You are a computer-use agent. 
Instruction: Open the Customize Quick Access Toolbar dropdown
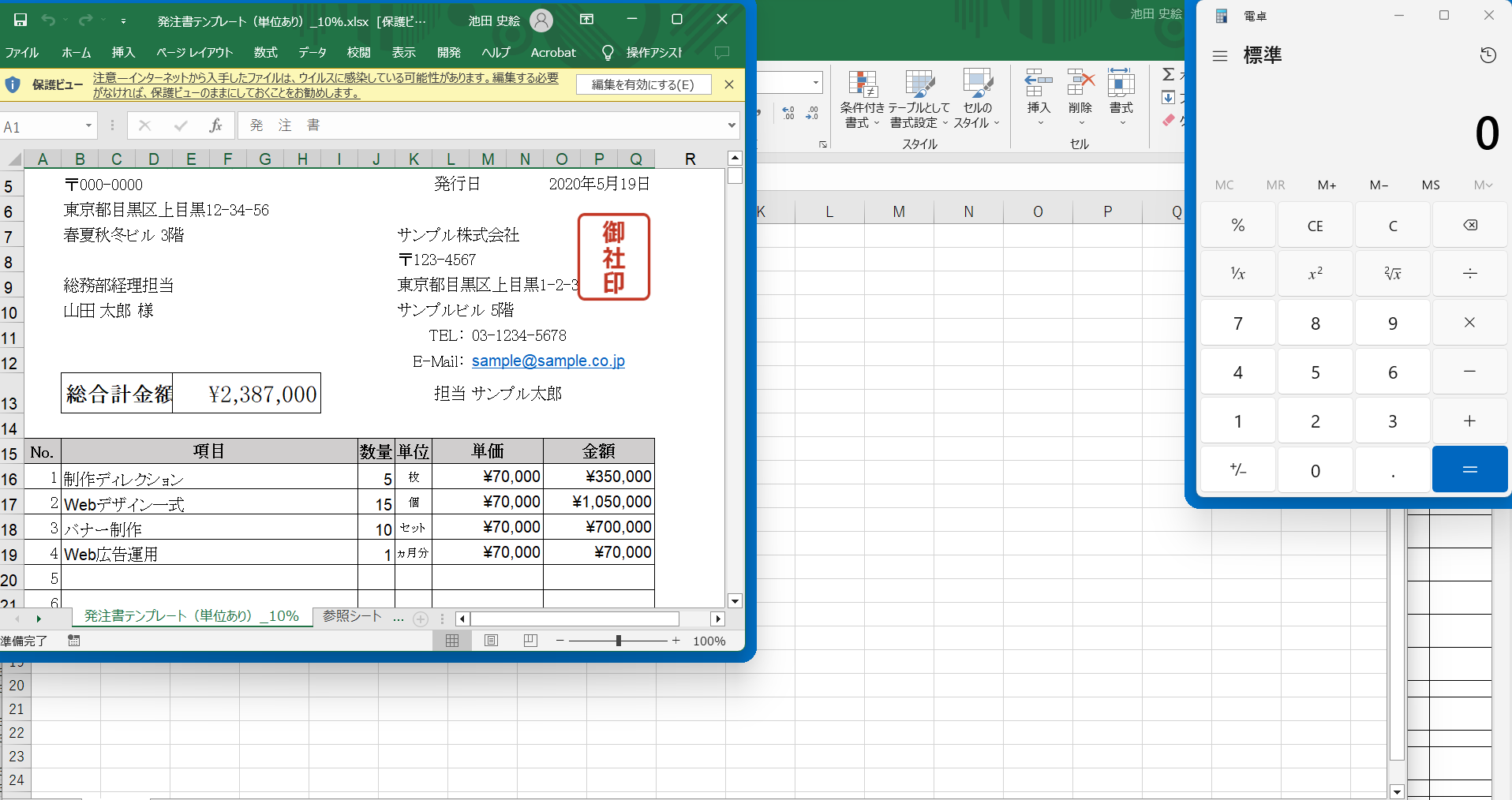tap(123, 21)
